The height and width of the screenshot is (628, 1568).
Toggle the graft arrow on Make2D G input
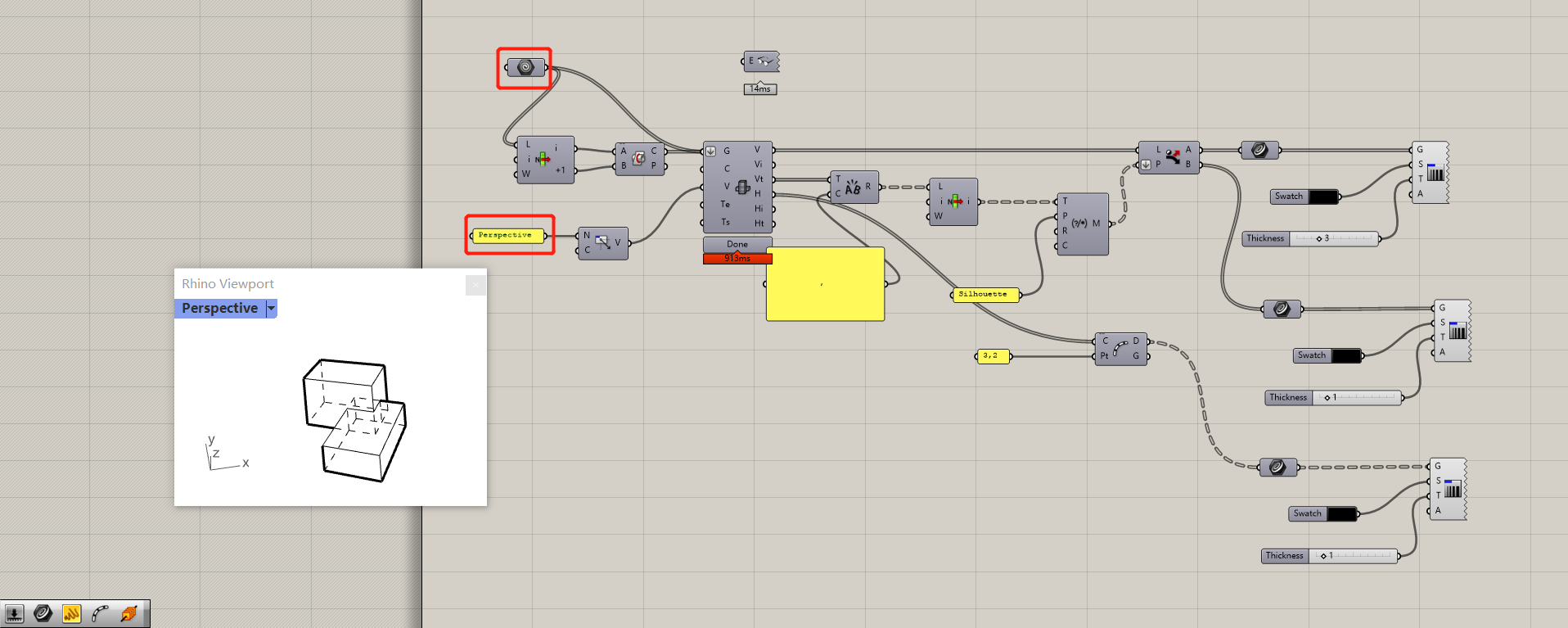point(710,151)
